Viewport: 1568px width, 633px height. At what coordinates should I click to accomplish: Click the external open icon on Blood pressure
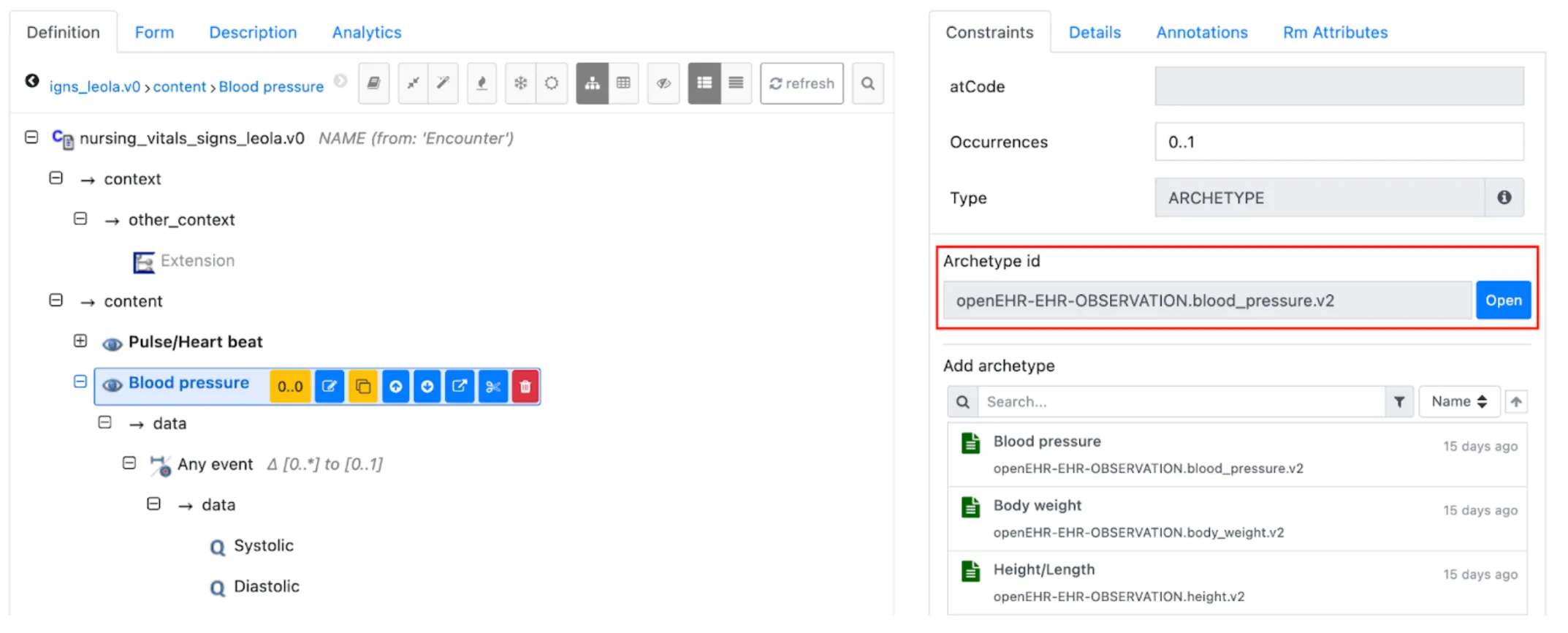point(460,387)
